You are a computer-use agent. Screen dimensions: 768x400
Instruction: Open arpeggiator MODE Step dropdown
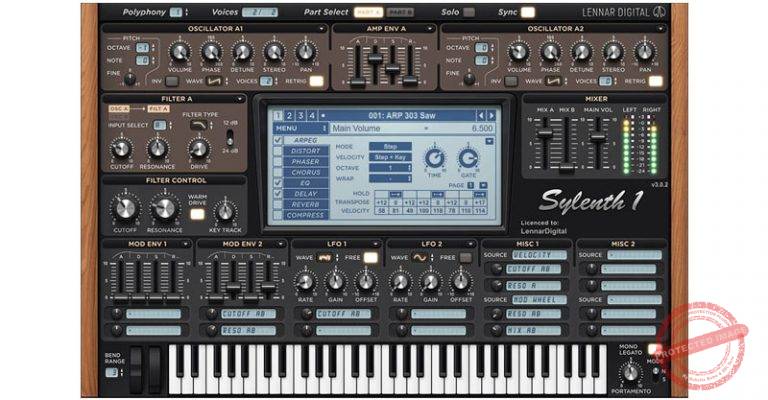(390, 146)
